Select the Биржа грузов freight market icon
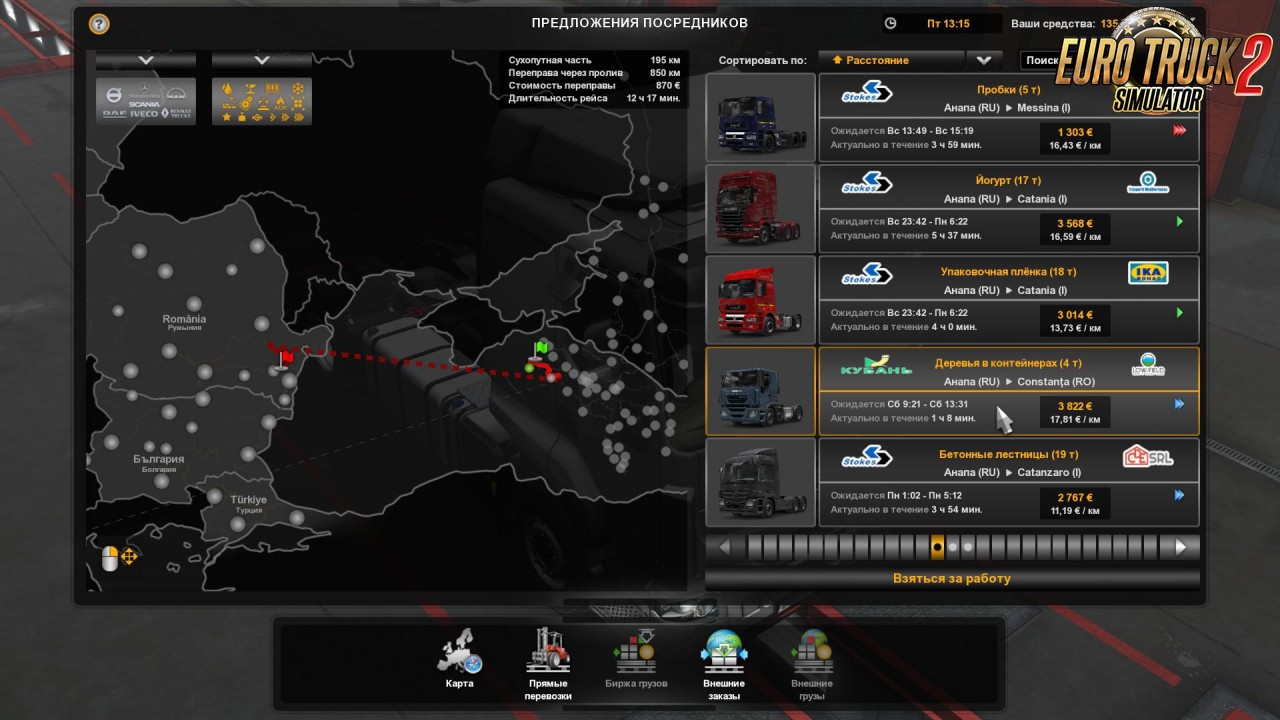This screenshot has height=720, width=1280. click(635, 650)
